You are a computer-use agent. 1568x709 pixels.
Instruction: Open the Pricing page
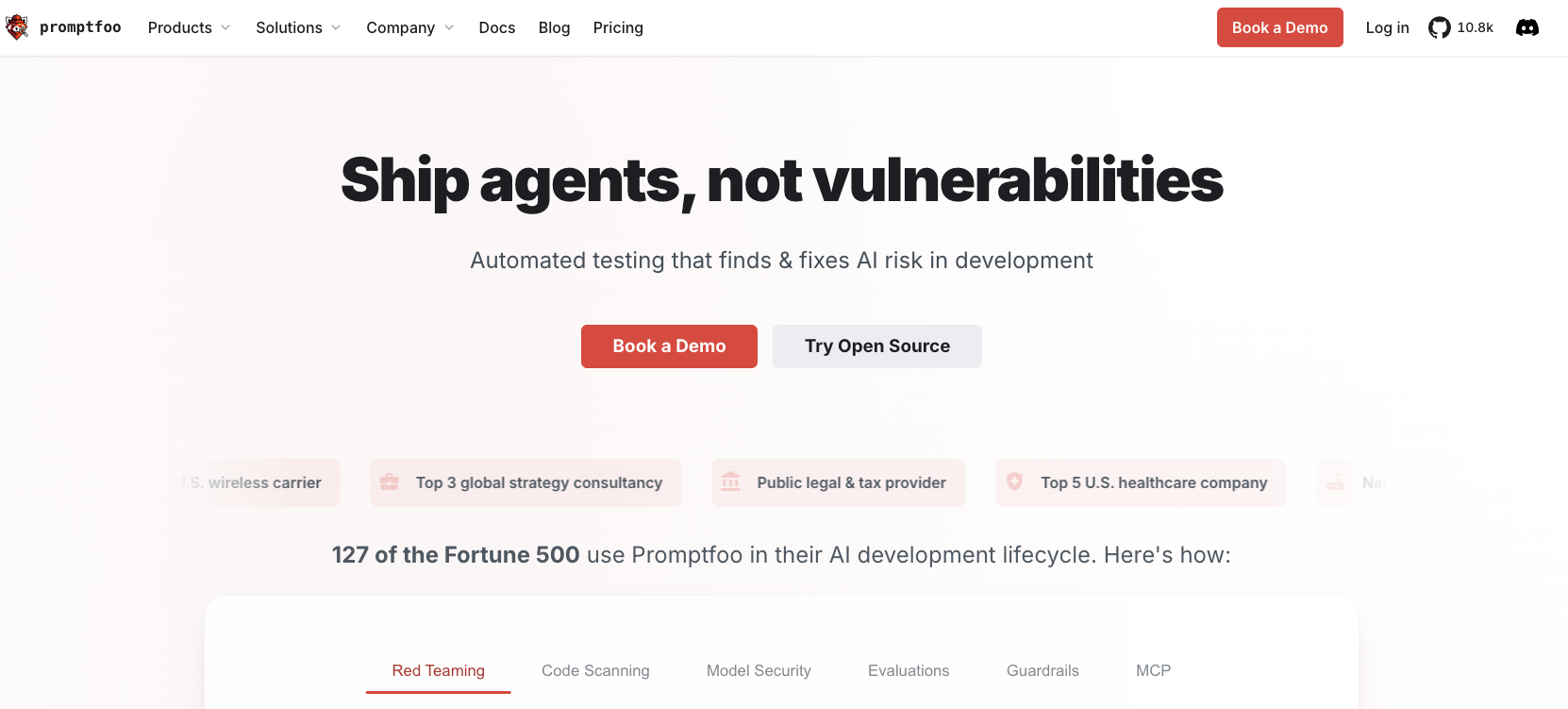[618, 28]
